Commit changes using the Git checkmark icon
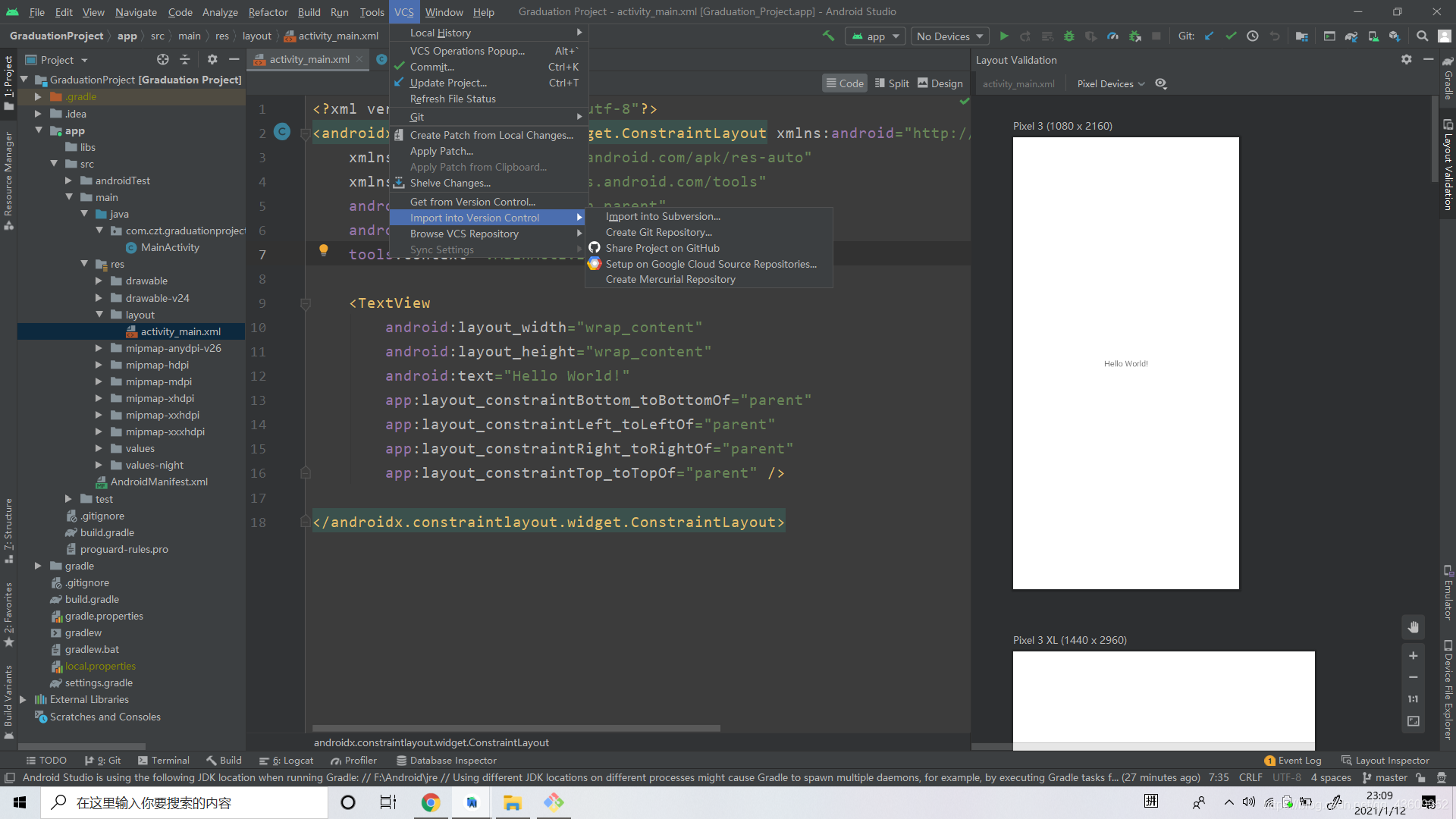 (x=1231, y=36)
